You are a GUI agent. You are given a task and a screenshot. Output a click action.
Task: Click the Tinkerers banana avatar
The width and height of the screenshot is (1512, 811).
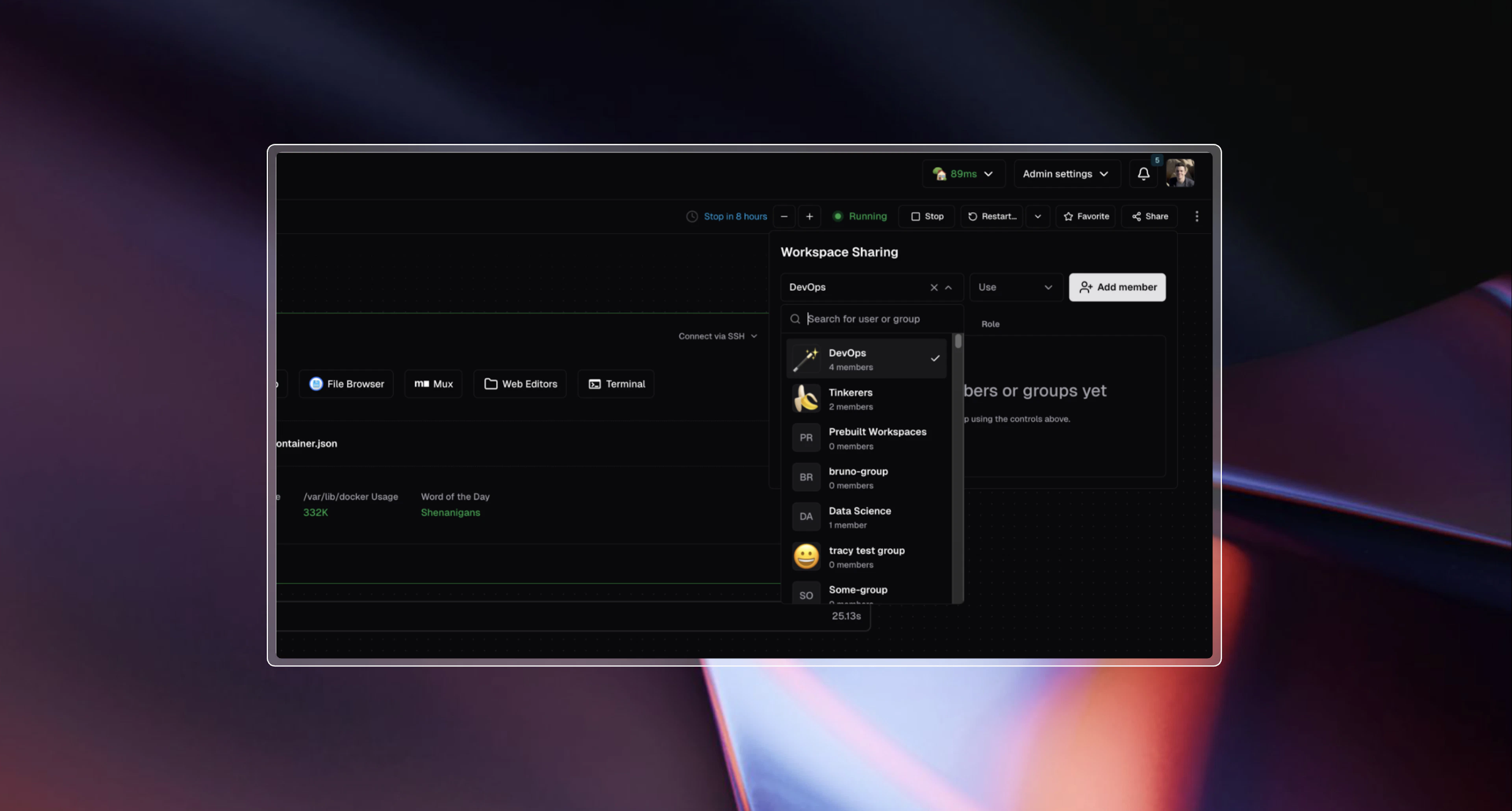click(806, 398)
